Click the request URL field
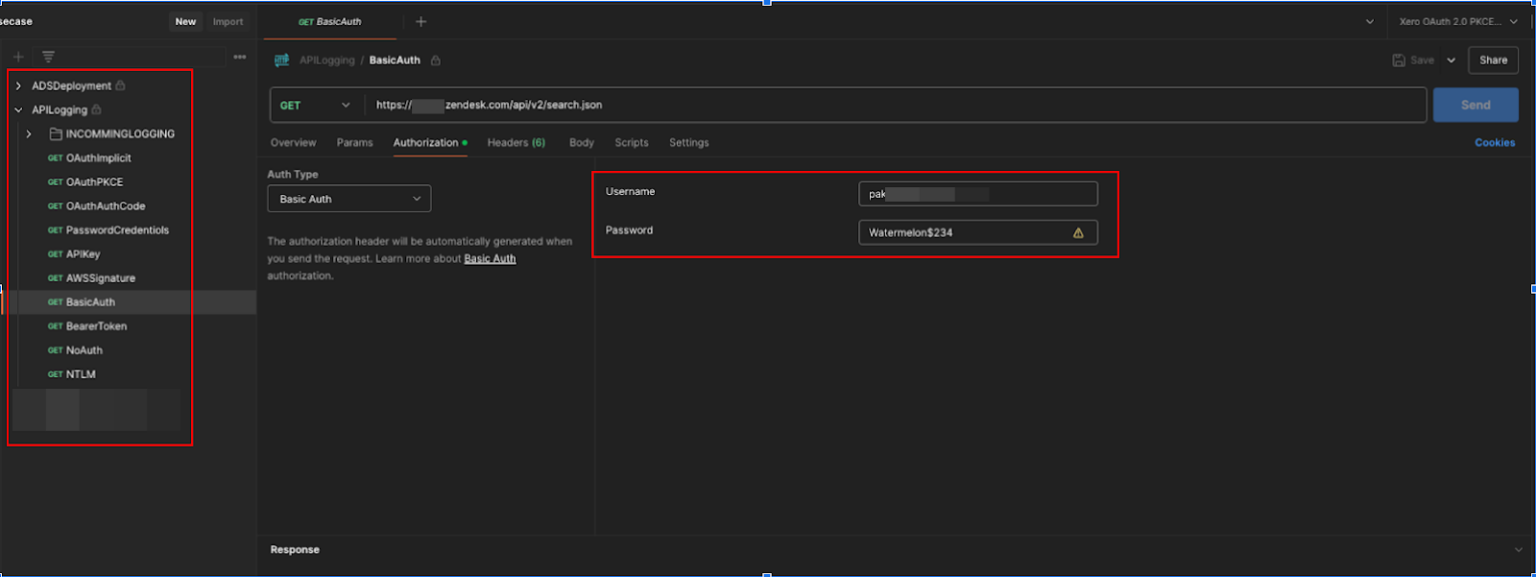1536x577 pixels. (897, 105)
